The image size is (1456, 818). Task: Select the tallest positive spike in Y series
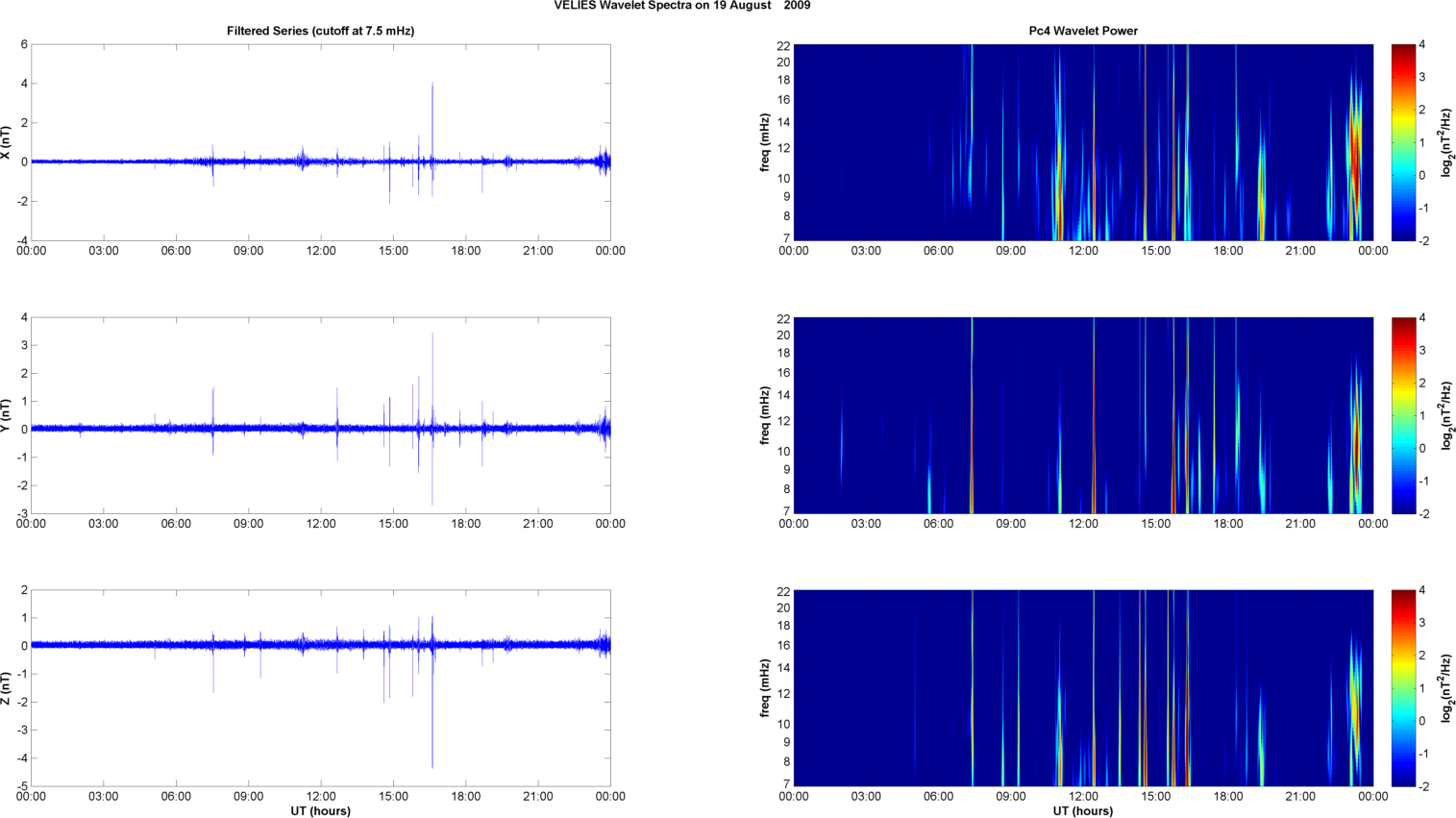coord(432,336)
